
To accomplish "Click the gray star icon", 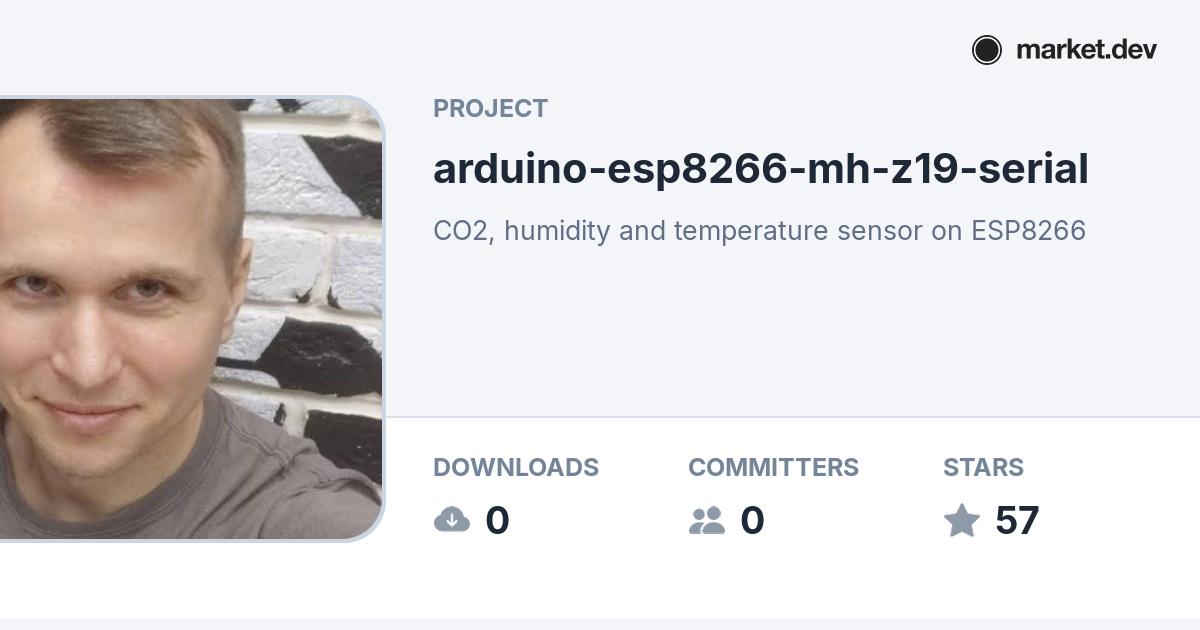I will (x=962, y=520).
